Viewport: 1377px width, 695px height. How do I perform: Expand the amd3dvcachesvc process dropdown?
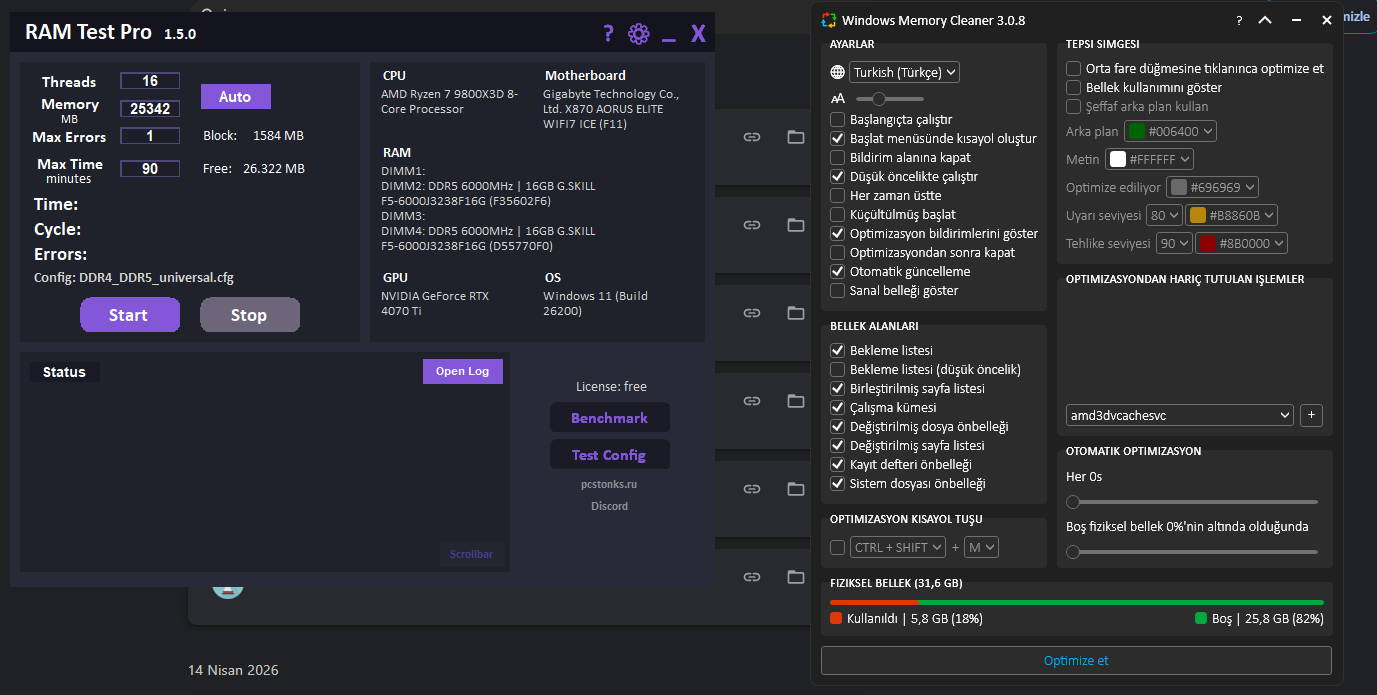pyautogui.click(x=1180, y=415)
